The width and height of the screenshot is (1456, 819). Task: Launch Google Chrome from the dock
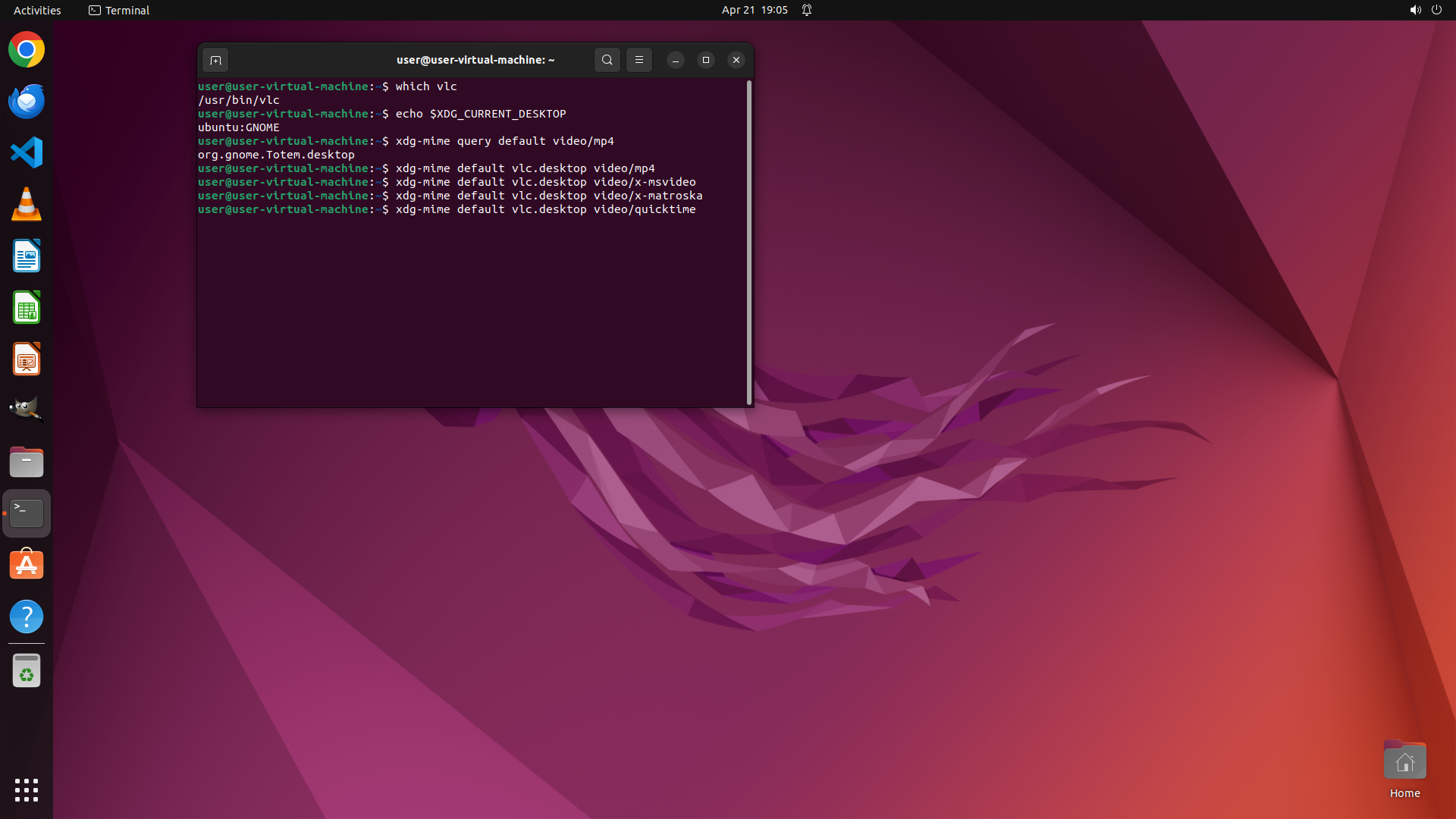coord(27,50)
